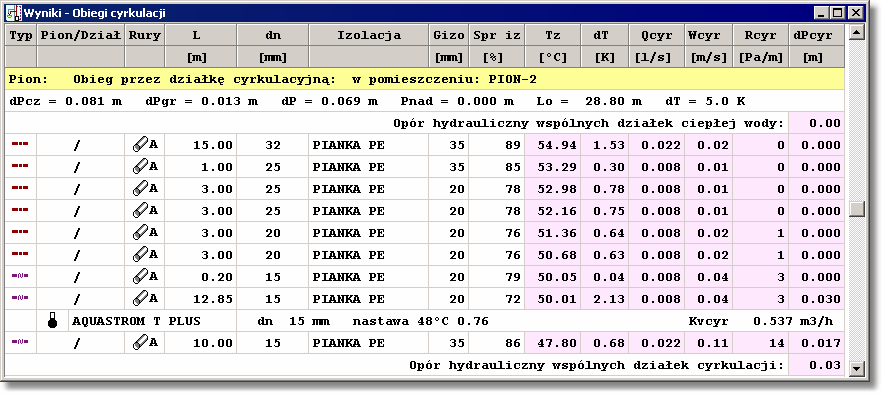This screenshot has height=394, width=882.
Task: Click the AQUASTROM T PLUS valve name
Action: coord(136,321)
